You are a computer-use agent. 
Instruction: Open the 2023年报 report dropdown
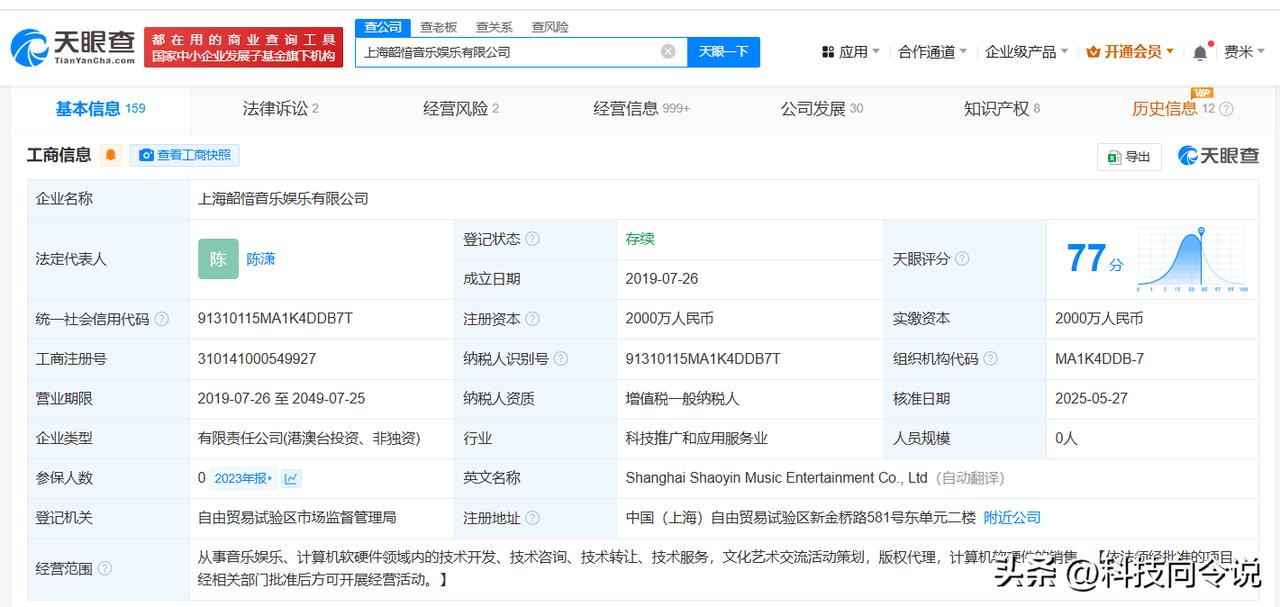pyautogui.click(x=243, y=478)
